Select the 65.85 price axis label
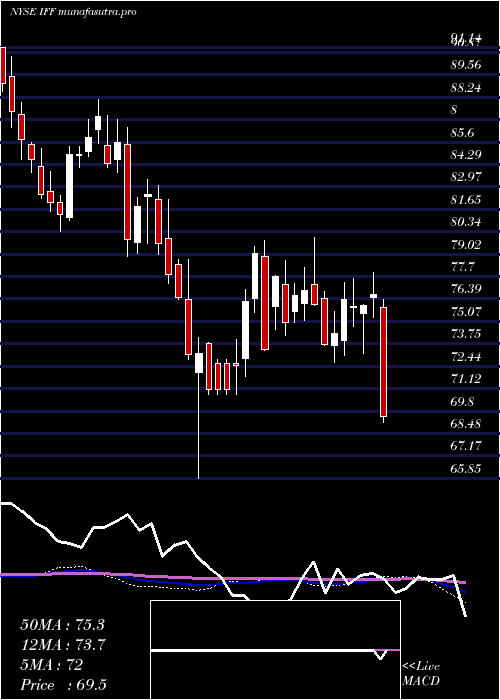The image size is (500, 700). click(x=466, y=469)
